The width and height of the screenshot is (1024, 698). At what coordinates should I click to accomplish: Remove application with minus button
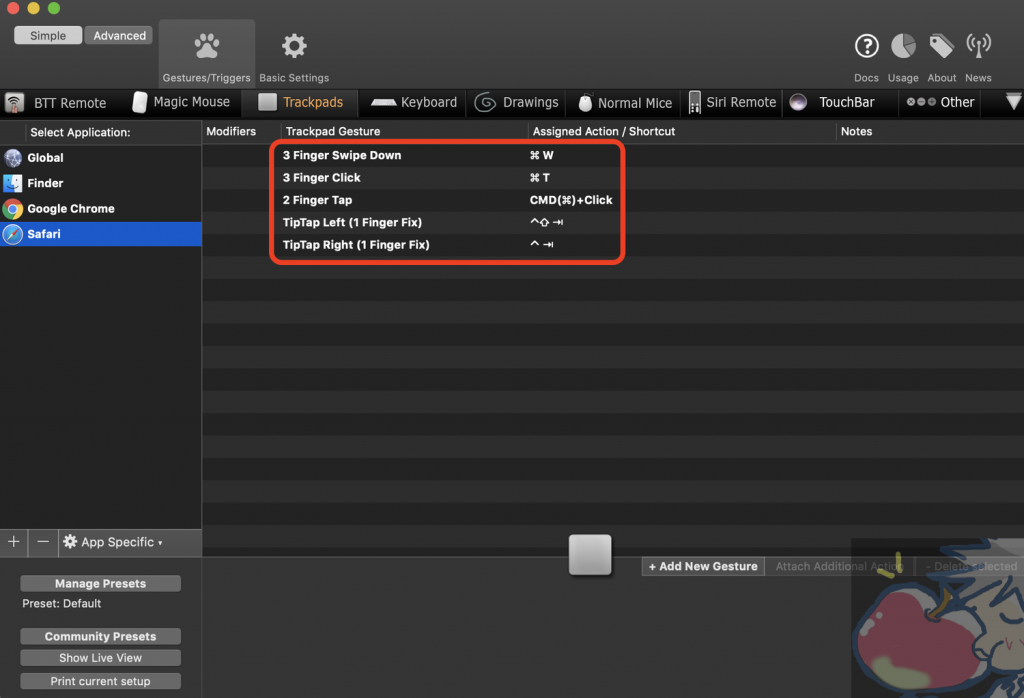[43, 542]
